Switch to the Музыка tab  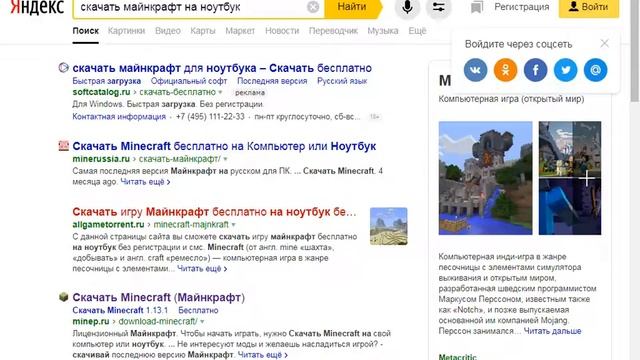pyautogui.click(x=383, y=31)
